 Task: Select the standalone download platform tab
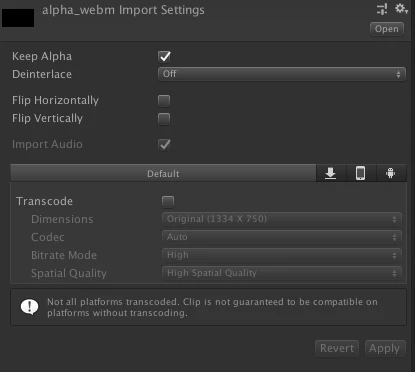coord(331,173)
